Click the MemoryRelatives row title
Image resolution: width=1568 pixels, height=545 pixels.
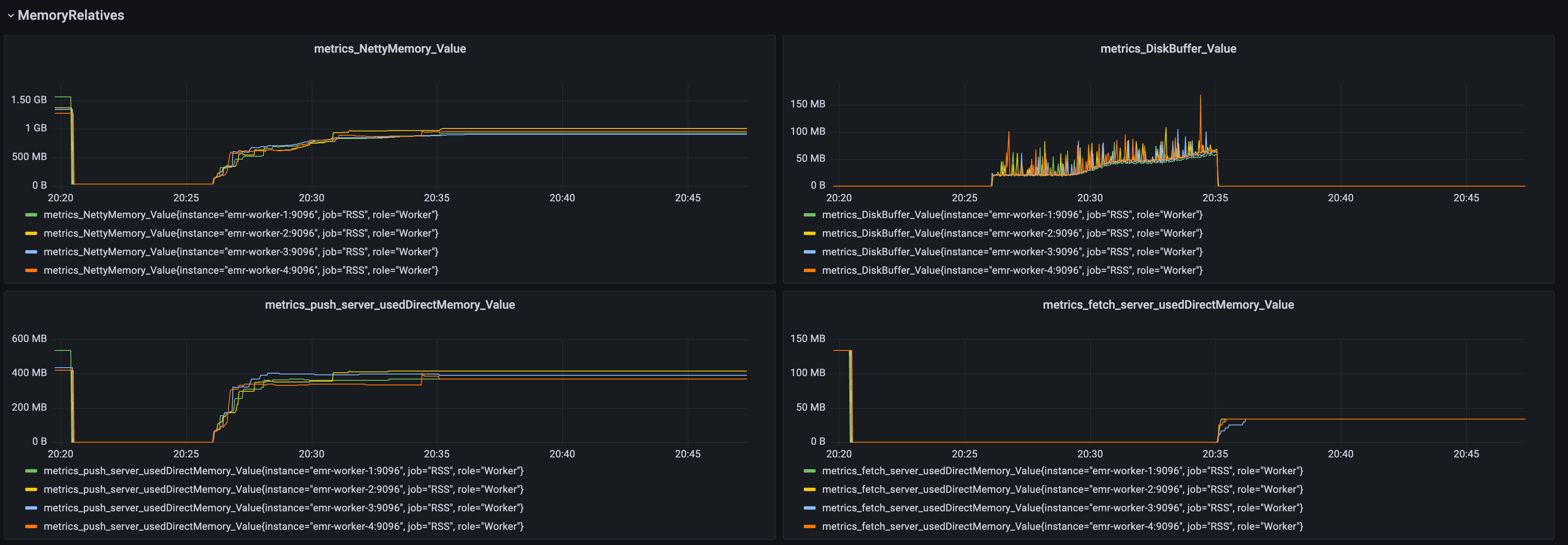click(71, 15)
